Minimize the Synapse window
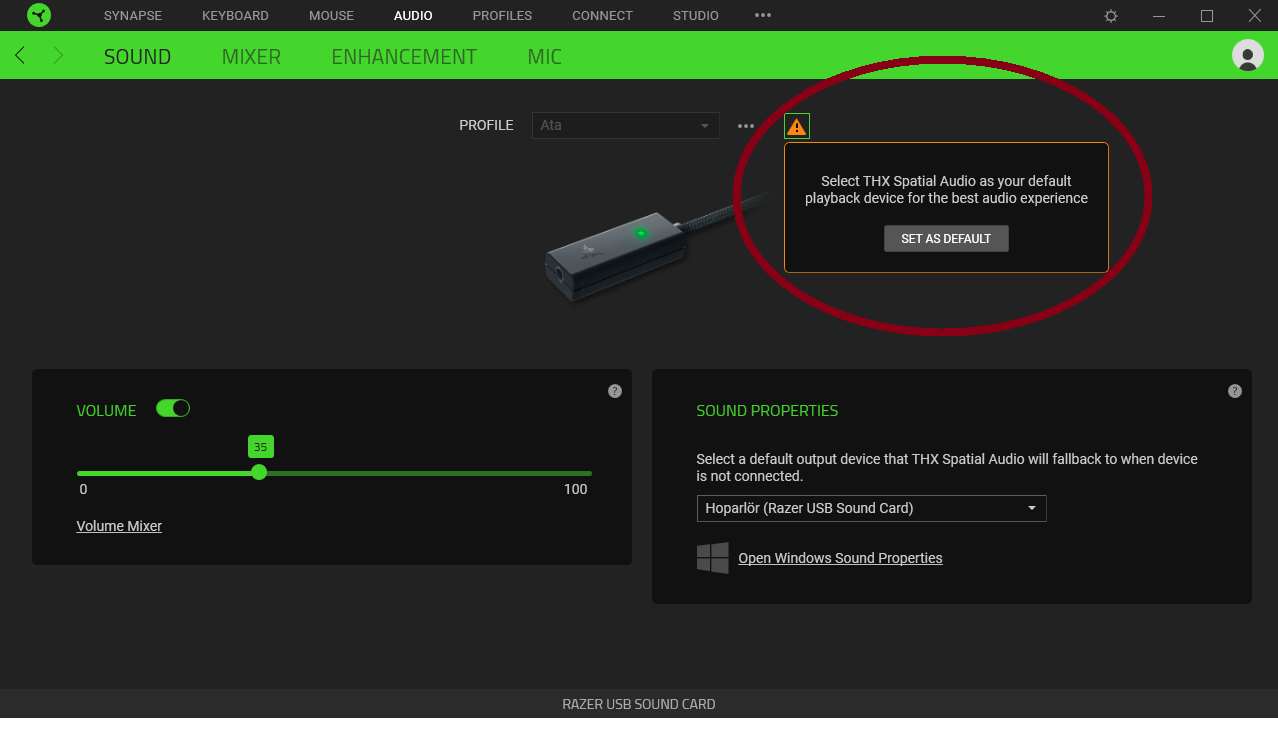This screenshot has width=1278, height=747. point(1159,16)
